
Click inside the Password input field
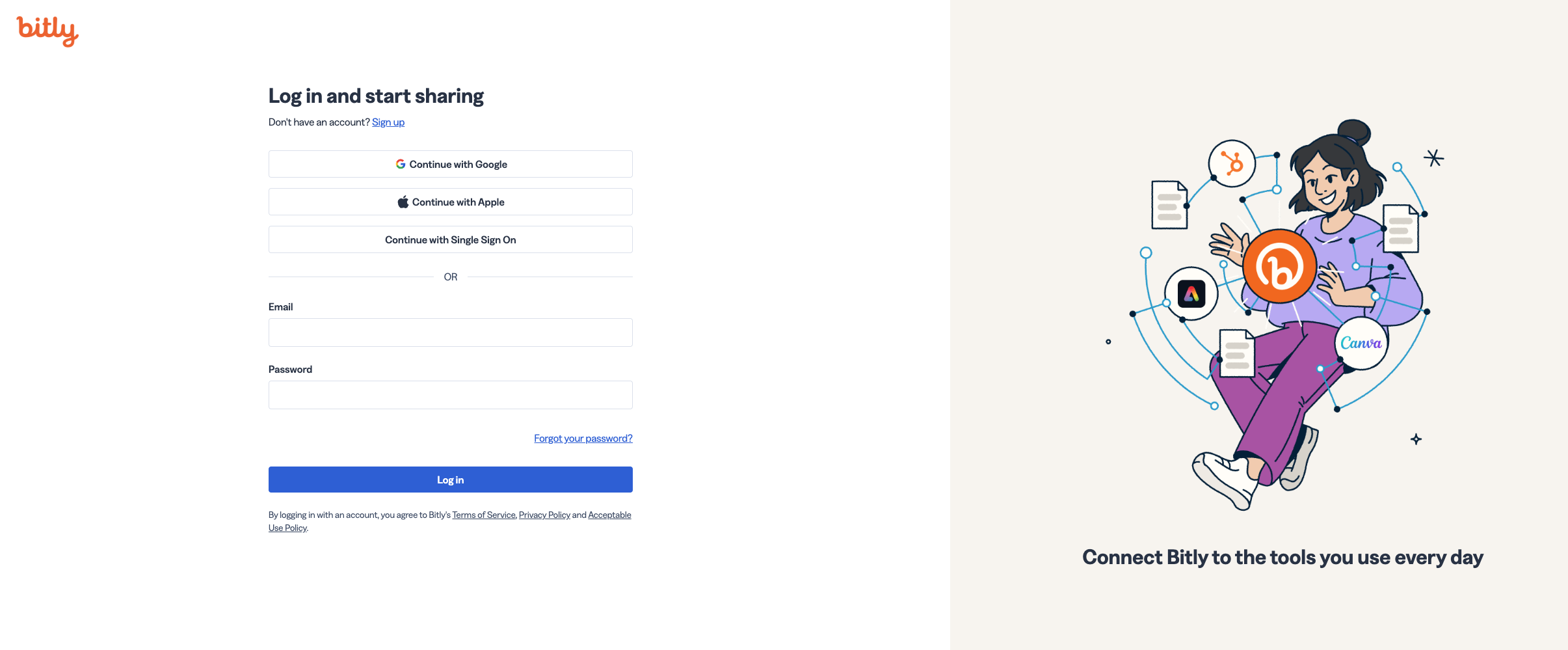[x=450, y=394]
